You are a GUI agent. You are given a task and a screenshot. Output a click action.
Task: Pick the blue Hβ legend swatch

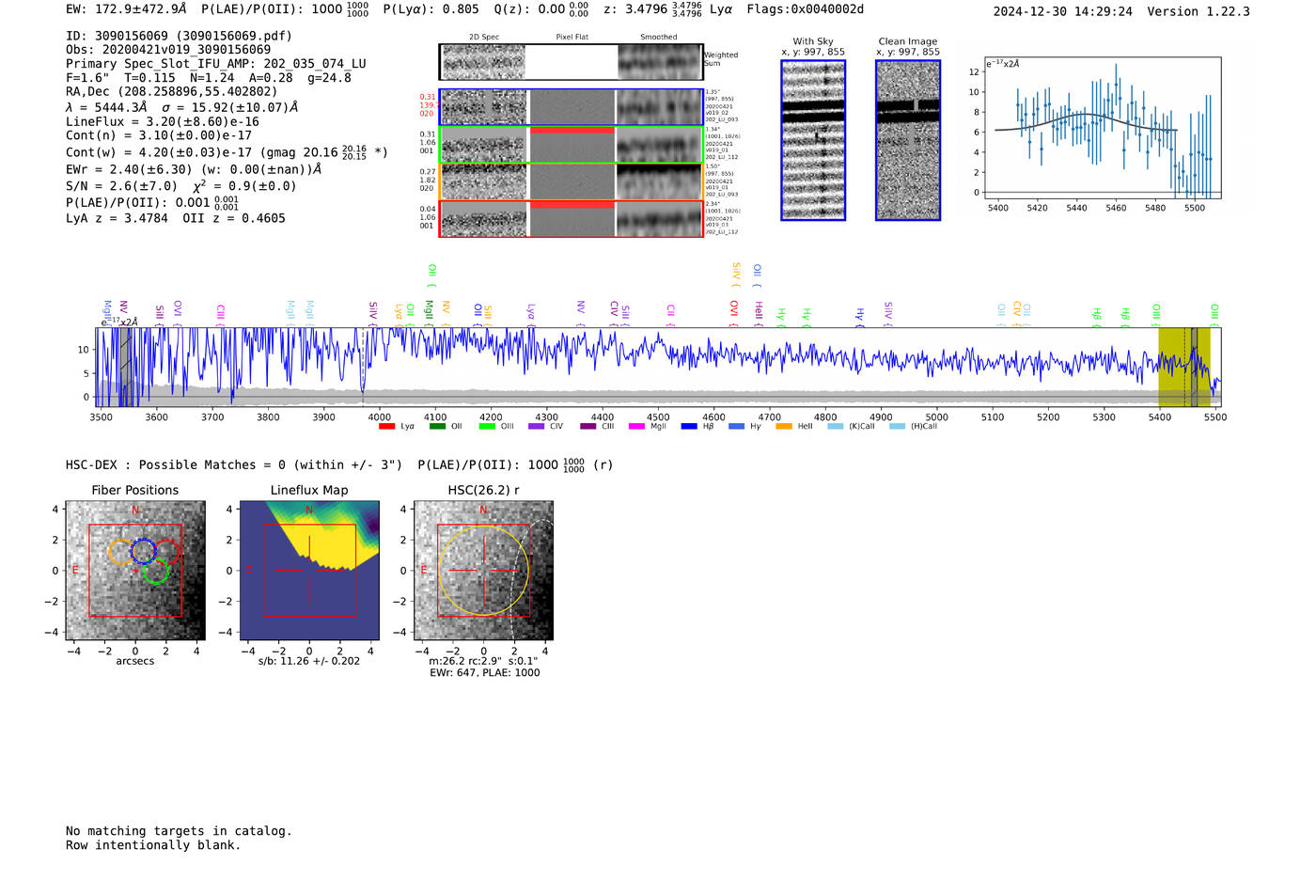point(689,426)
